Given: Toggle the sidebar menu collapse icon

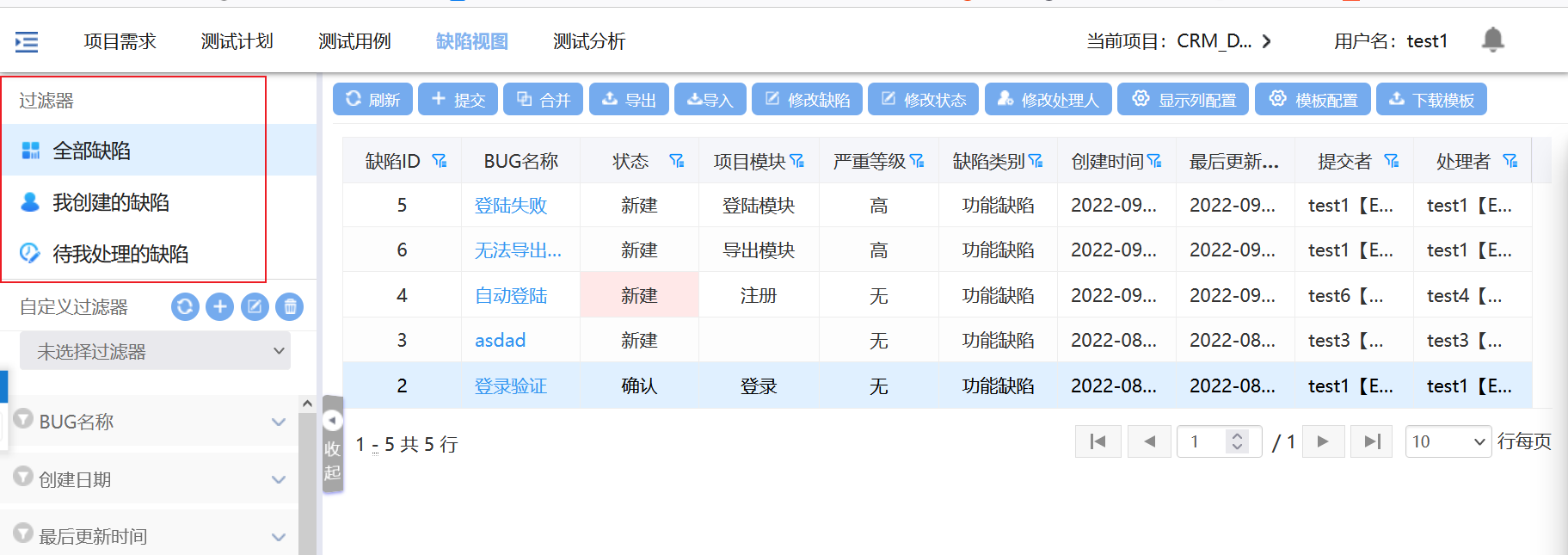Looking at the screenshot, I should [x=27, y=41].
